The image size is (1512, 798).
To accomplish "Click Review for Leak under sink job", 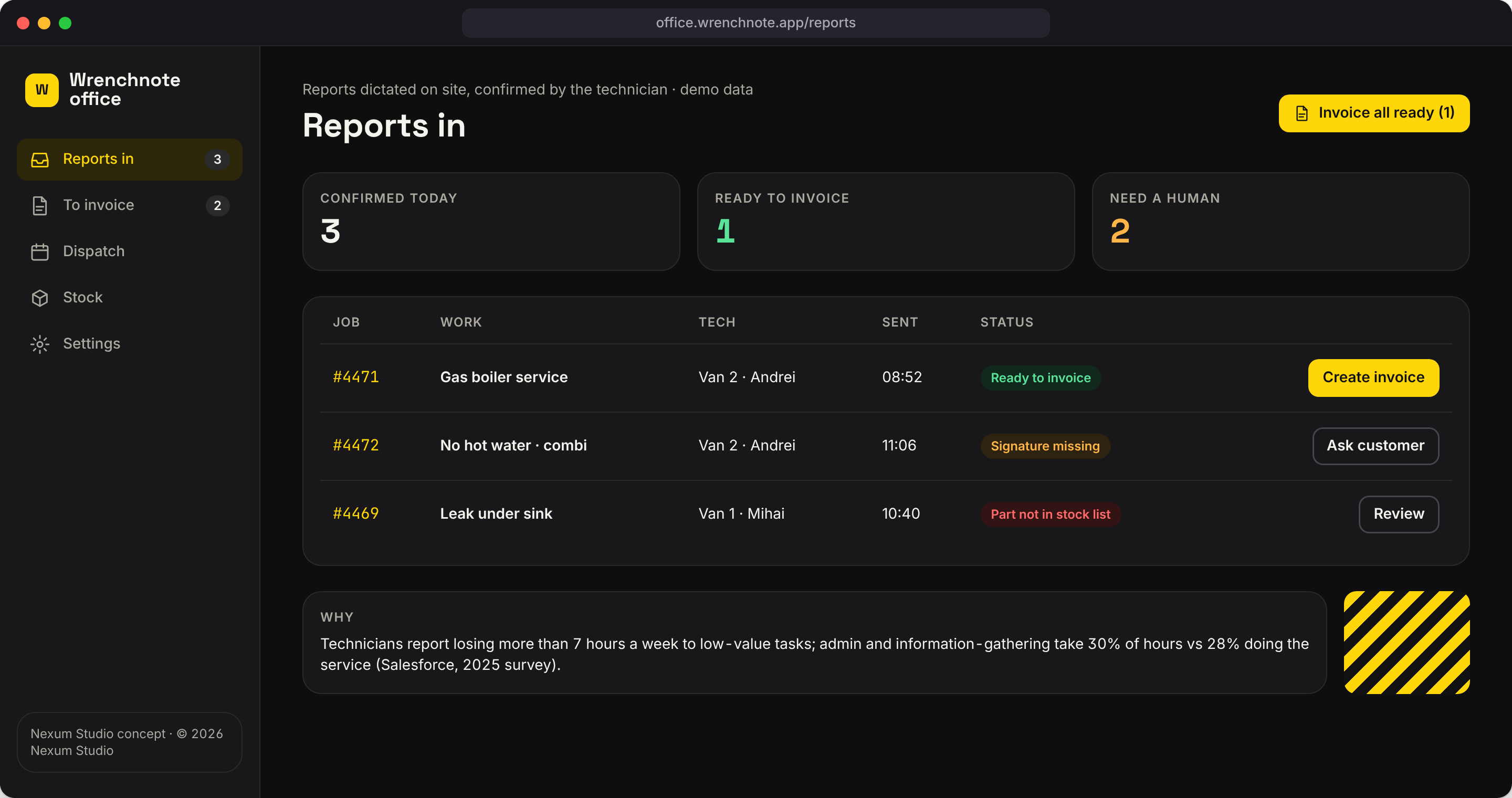I will 1399,514.
